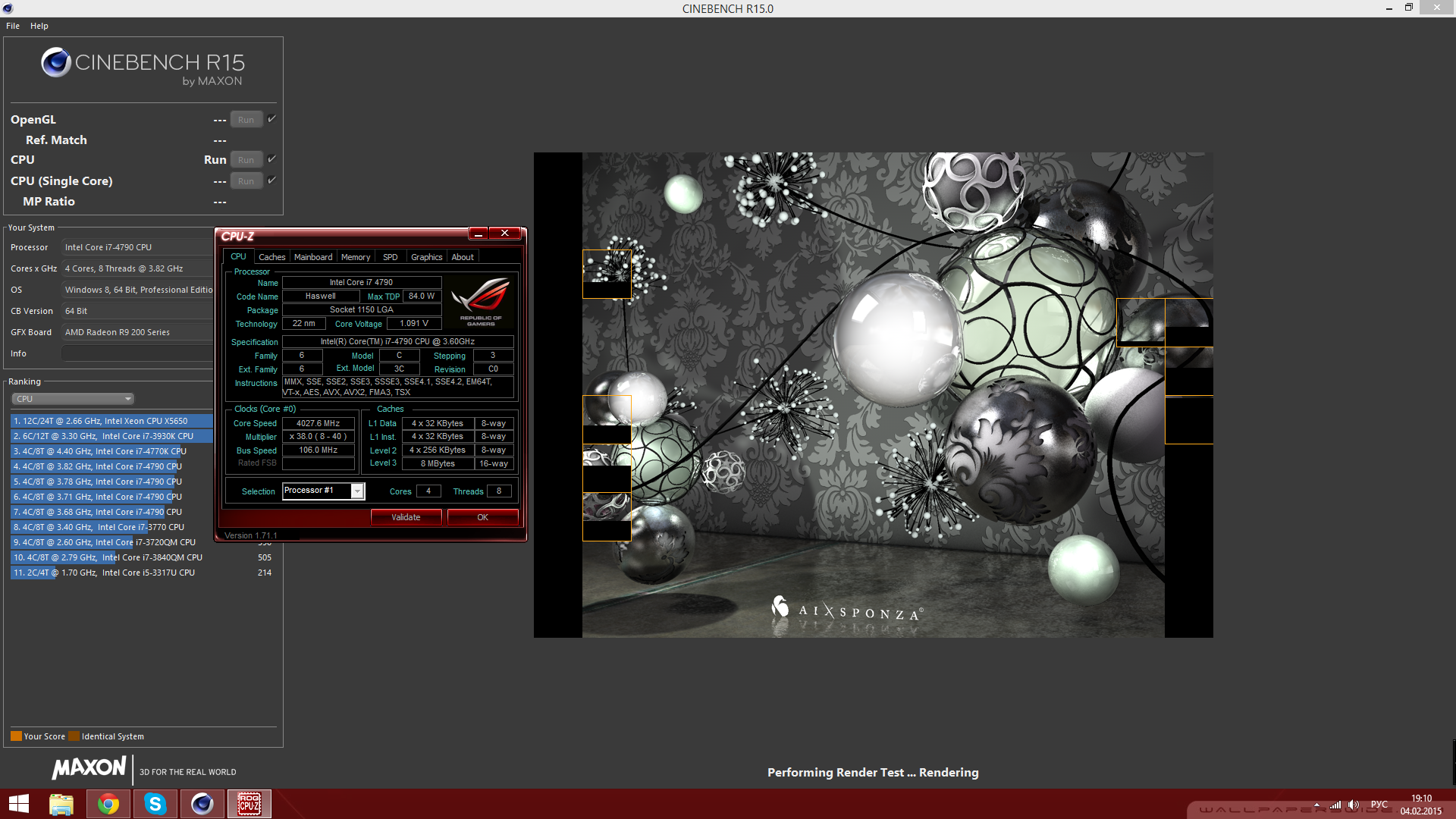Select ranking entry 4C/8T @ 3.78 GHz
Image resolution: width=1456 pixels, height=819 pixels.
tap(111, 482)
